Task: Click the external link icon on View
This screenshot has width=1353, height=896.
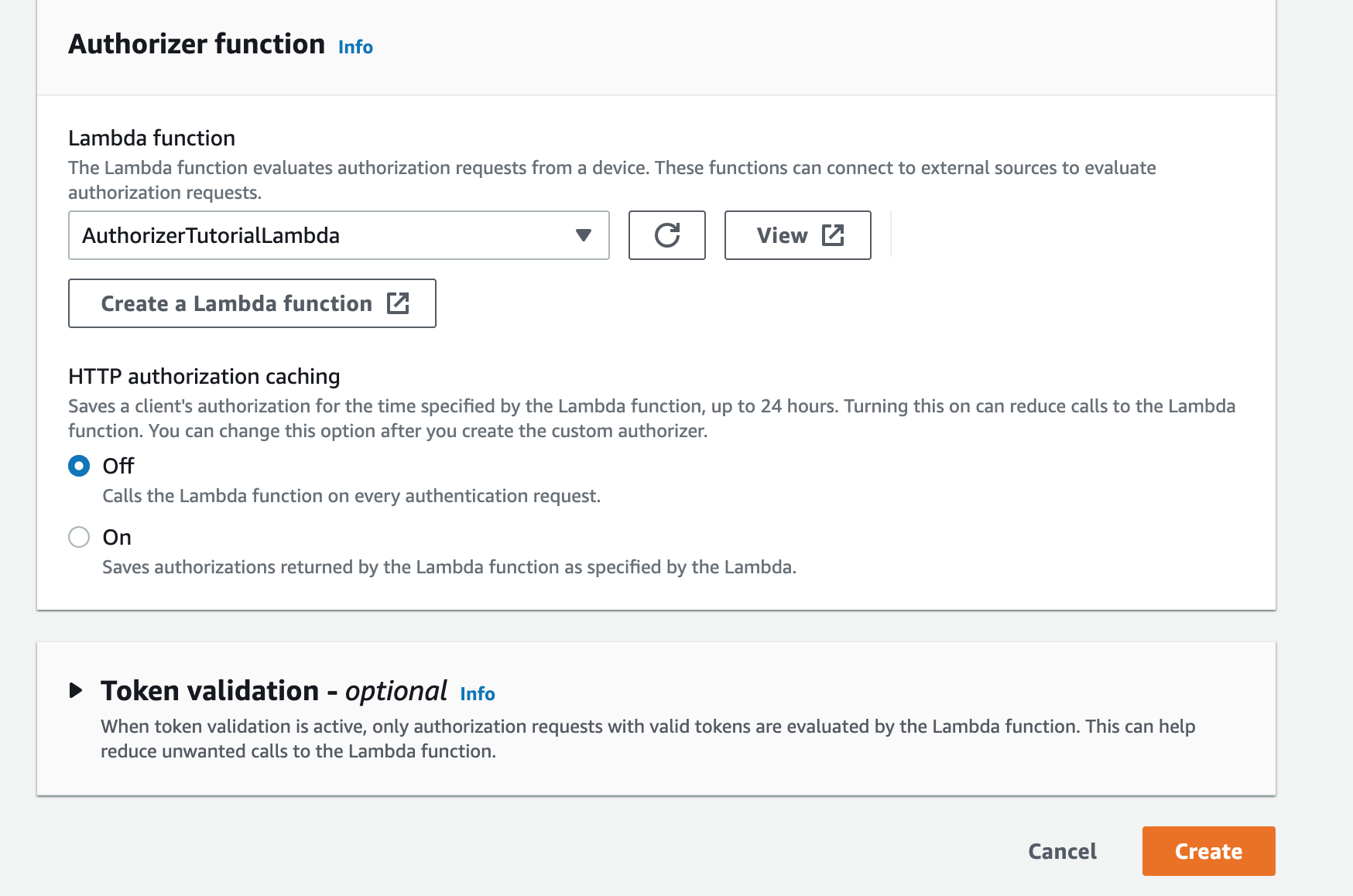Action: tap(833, 235)
